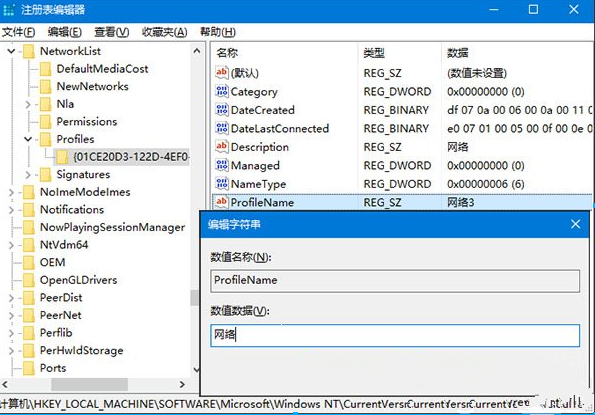Image resolution: width=595 pixels, height=415 pixels.
Task: Open the 文件(F) menu
Action: coord(19,32)
